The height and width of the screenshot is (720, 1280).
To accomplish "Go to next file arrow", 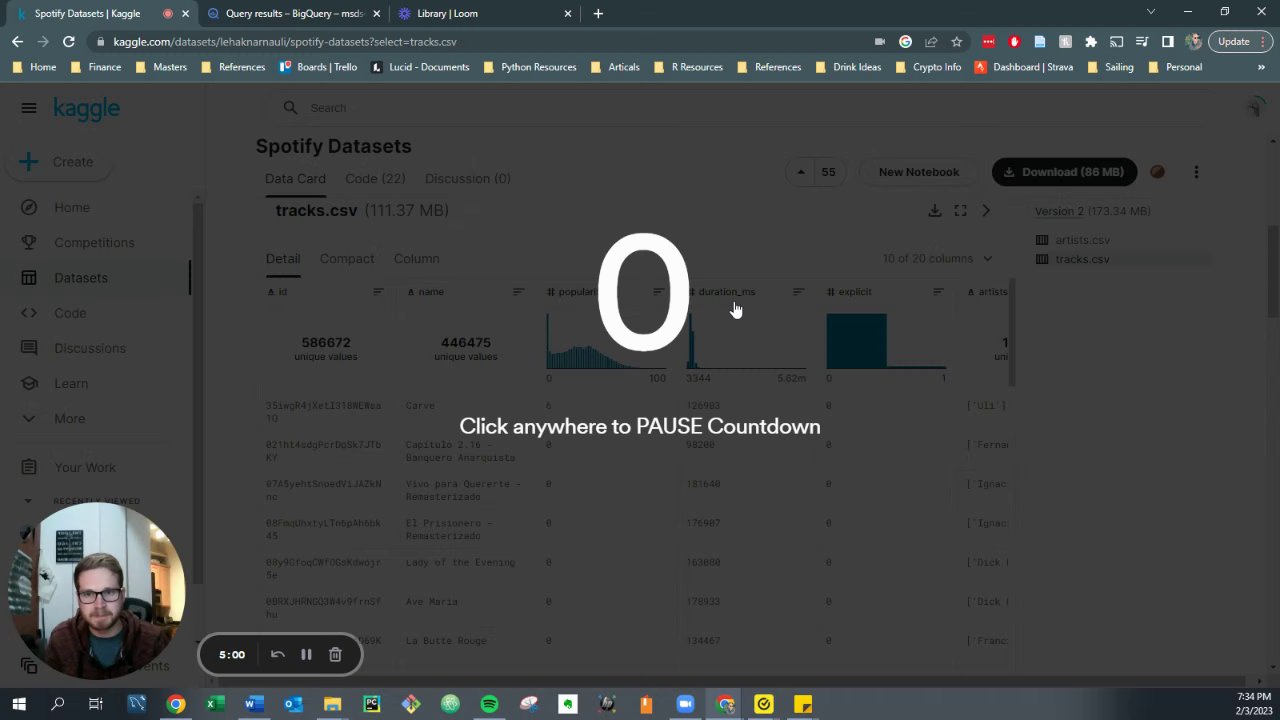I will (986, 211).
